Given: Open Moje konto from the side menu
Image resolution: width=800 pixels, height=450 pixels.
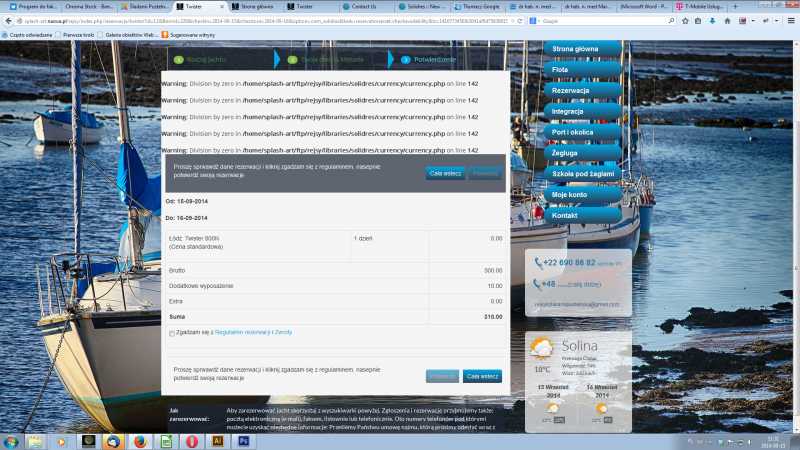Looking at the screenshot, I should click(x=571, y=194).
